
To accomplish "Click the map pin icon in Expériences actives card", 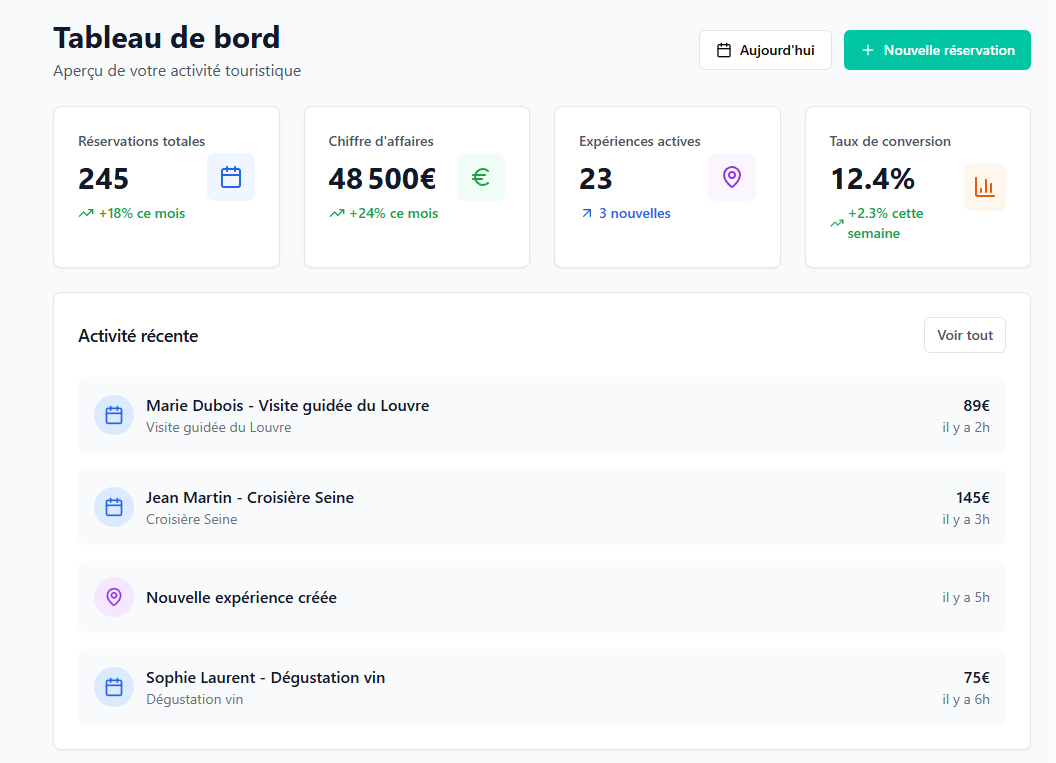I will (732, 178).
